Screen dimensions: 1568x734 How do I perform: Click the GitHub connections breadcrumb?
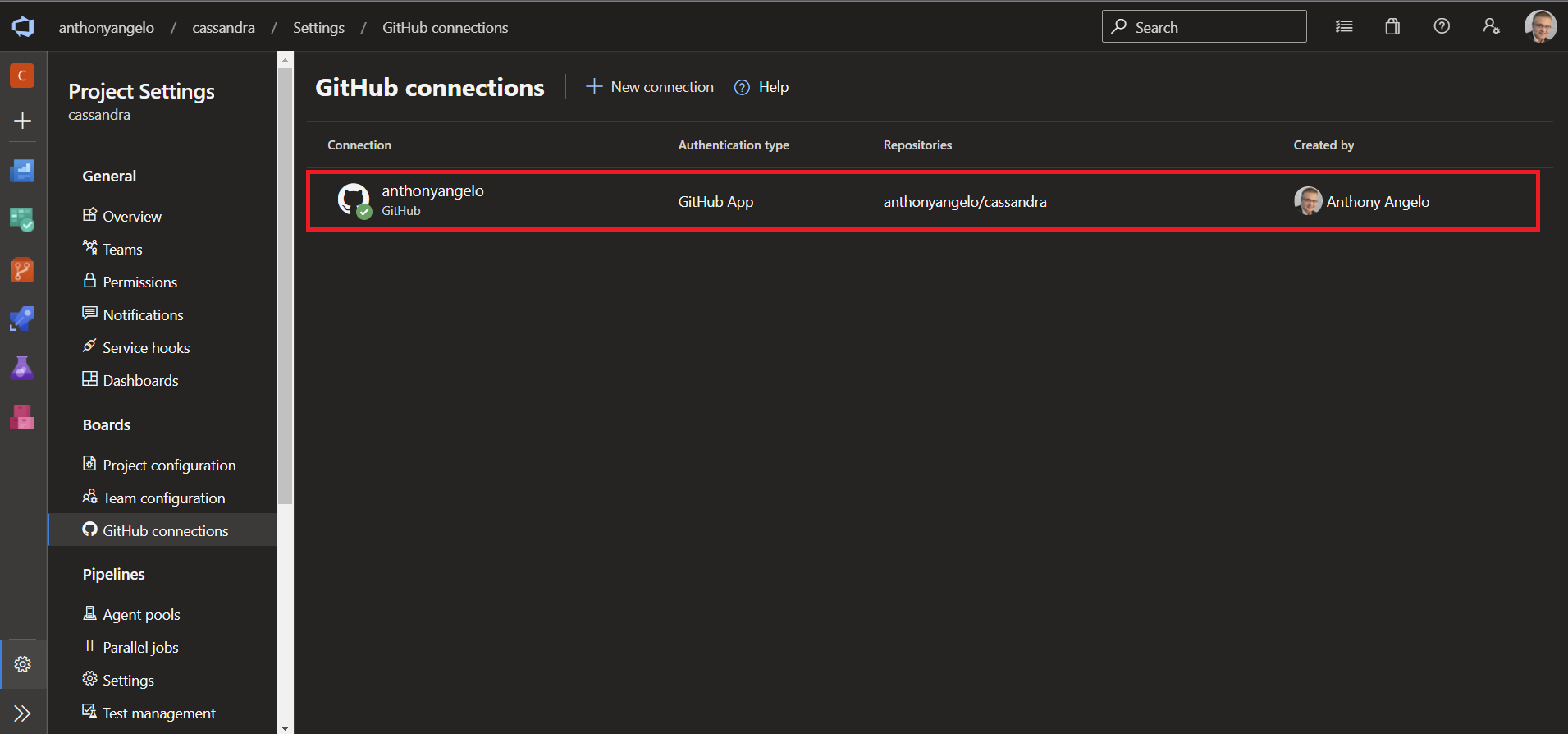(x=445, y=27)
